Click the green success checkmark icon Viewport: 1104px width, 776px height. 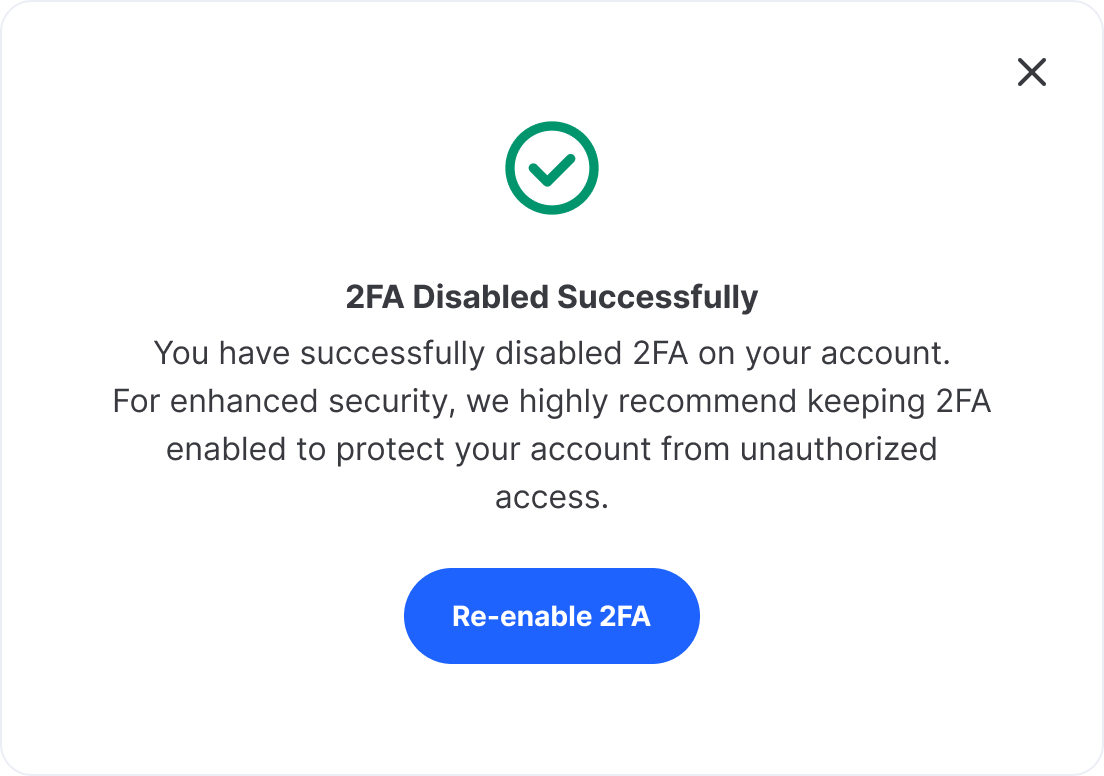[552, 168]
